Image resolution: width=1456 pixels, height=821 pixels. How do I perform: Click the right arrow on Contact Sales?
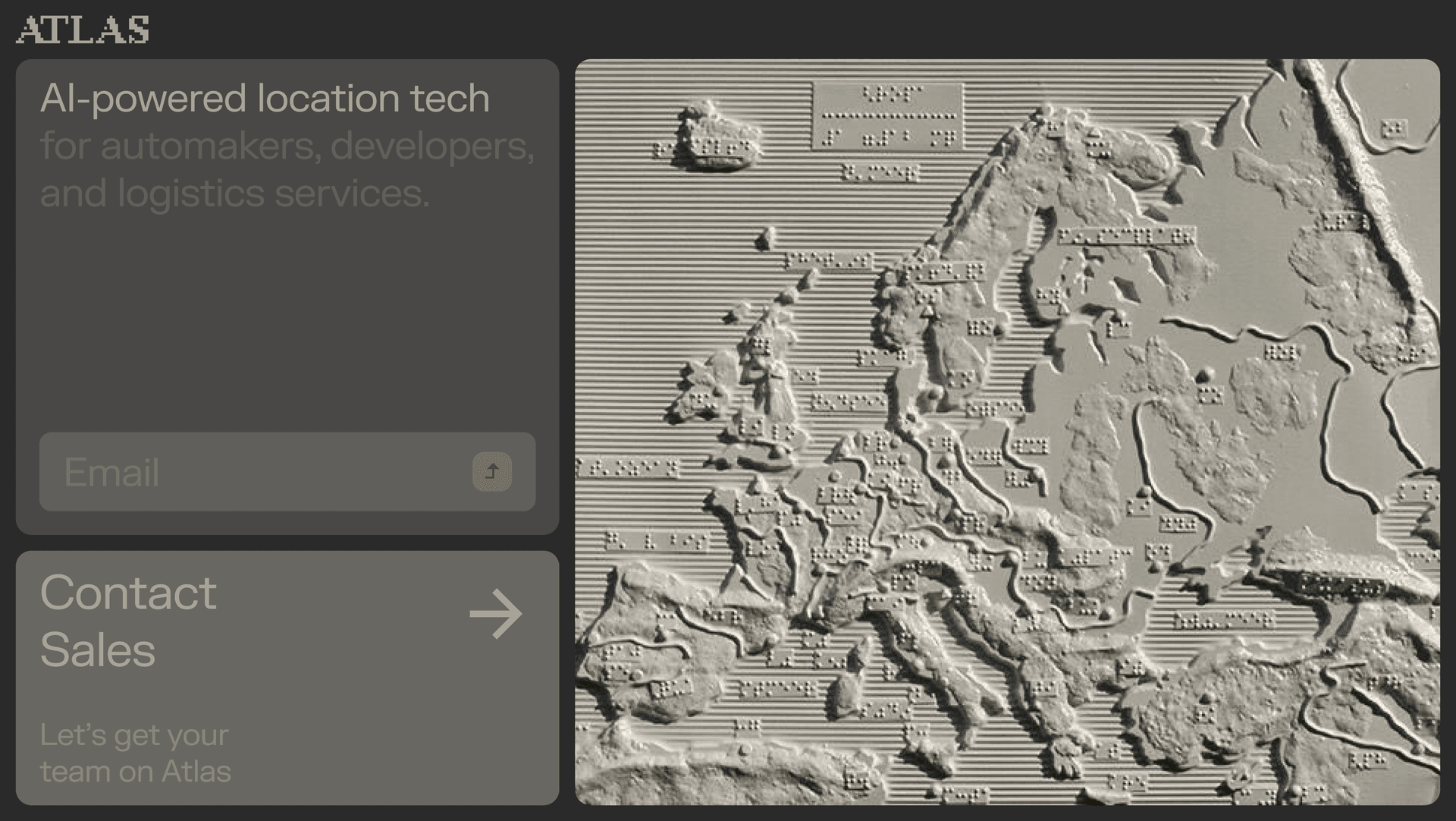[496, 613]
